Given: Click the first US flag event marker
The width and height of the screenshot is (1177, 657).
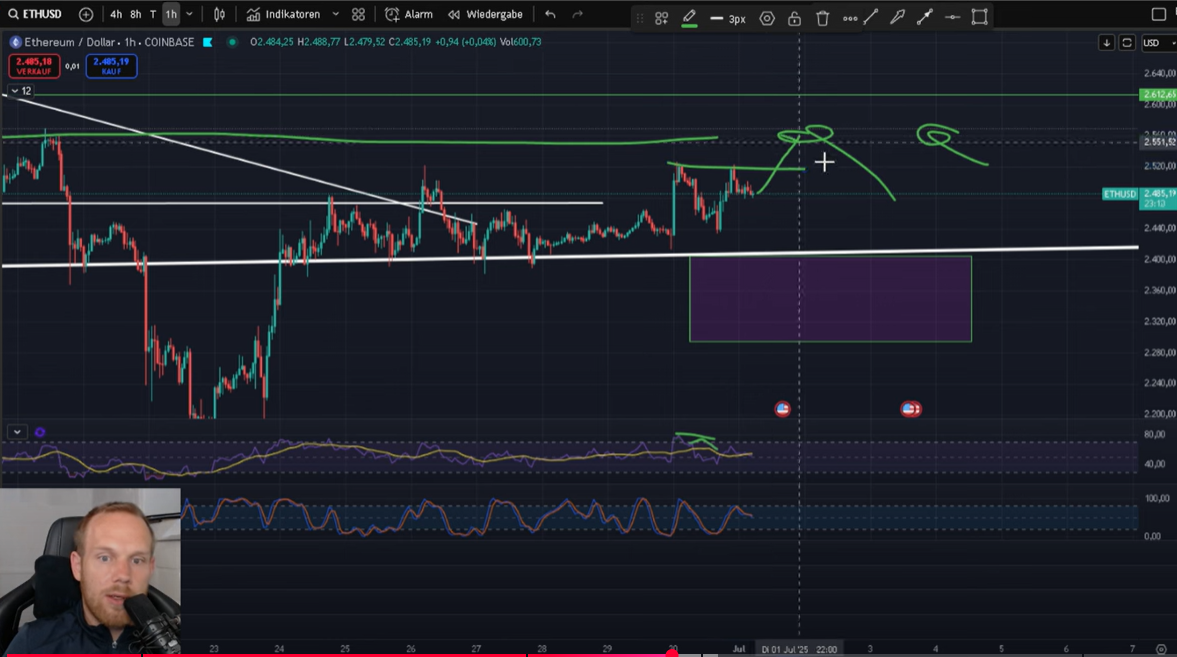Looking at the screenshot, I should coord(782,408).
